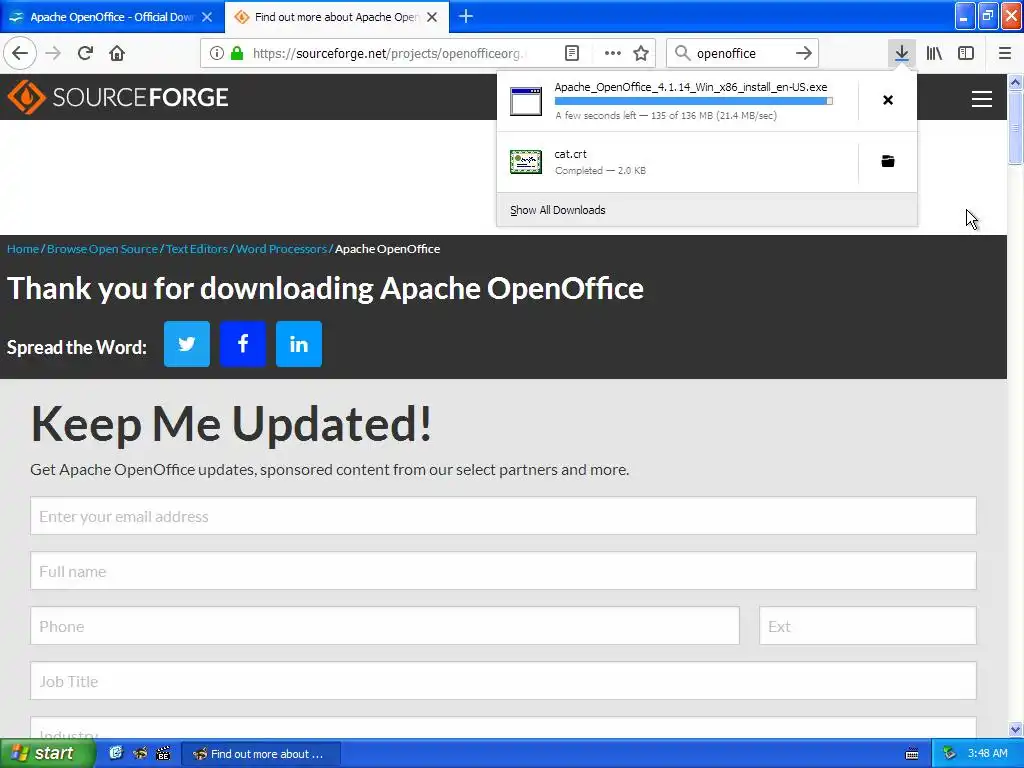Cancel the Apache OpenOffice exe download
Screen dimensions: 1024x768
pyautogui.click(x=888, y=100)
